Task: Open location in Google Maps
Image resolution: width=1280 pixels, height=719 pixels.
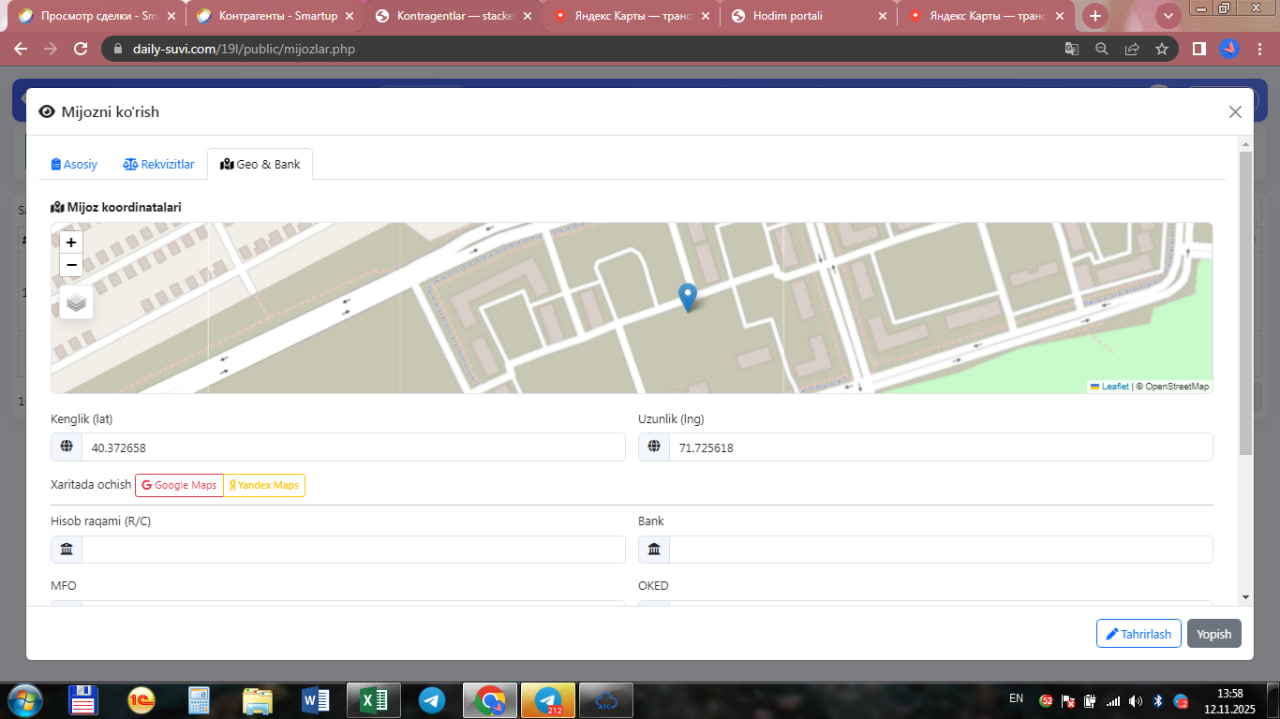Action: click(179, 485)
